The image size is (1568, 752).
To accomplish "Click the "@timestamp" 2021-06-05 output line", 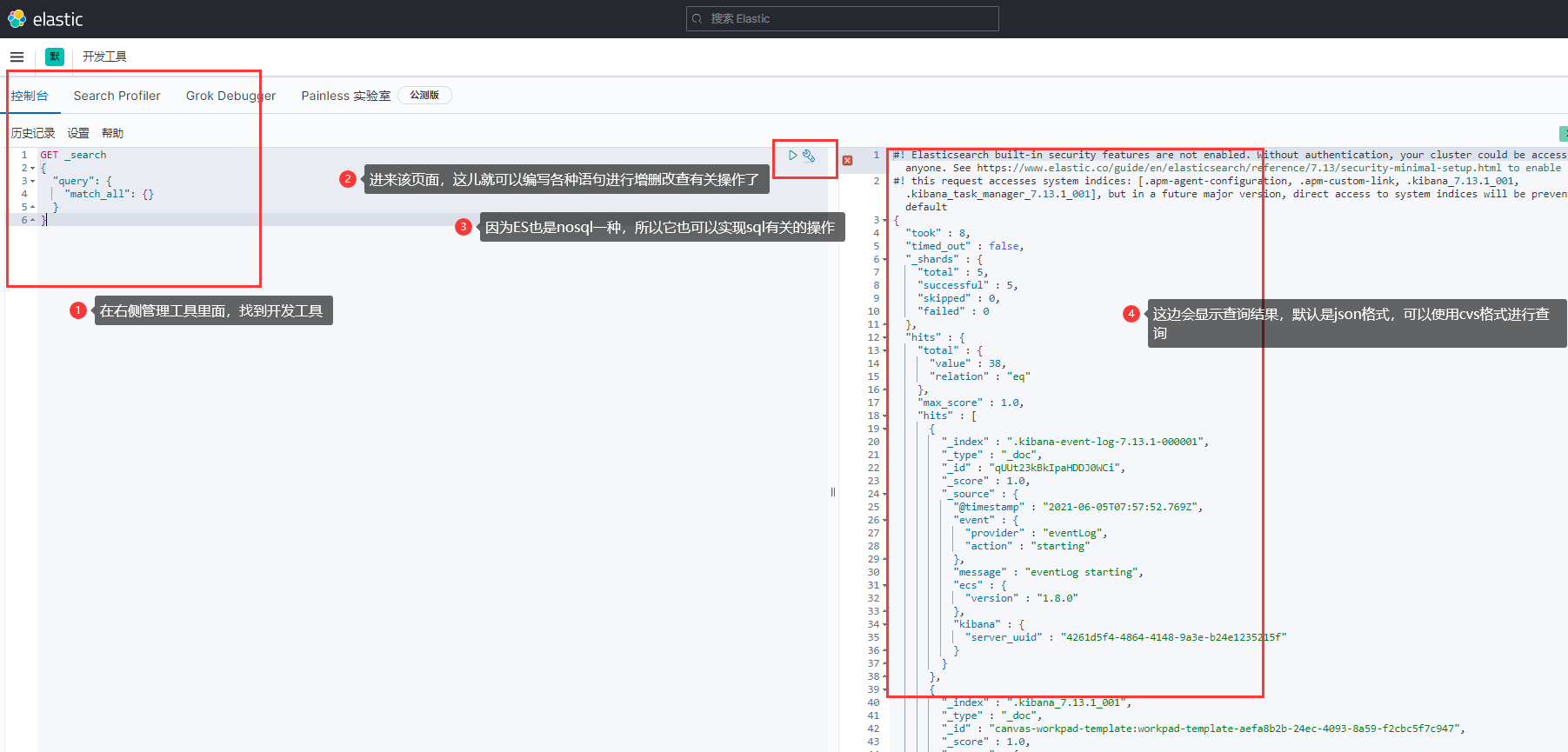I will coord(1078,507).
